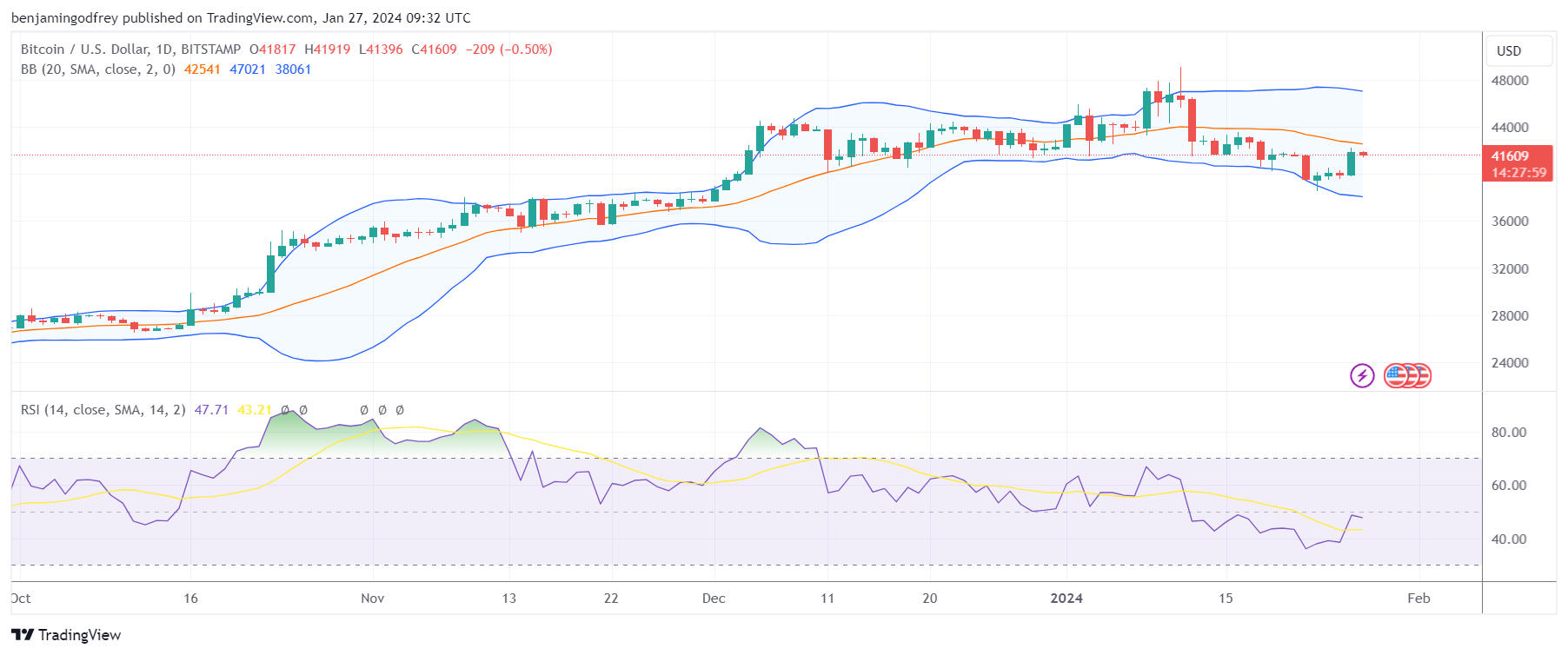This screenshot has height=655, width=1568.
Task: Click the 48000 price axis label
Action: [x=1510, y=81]
